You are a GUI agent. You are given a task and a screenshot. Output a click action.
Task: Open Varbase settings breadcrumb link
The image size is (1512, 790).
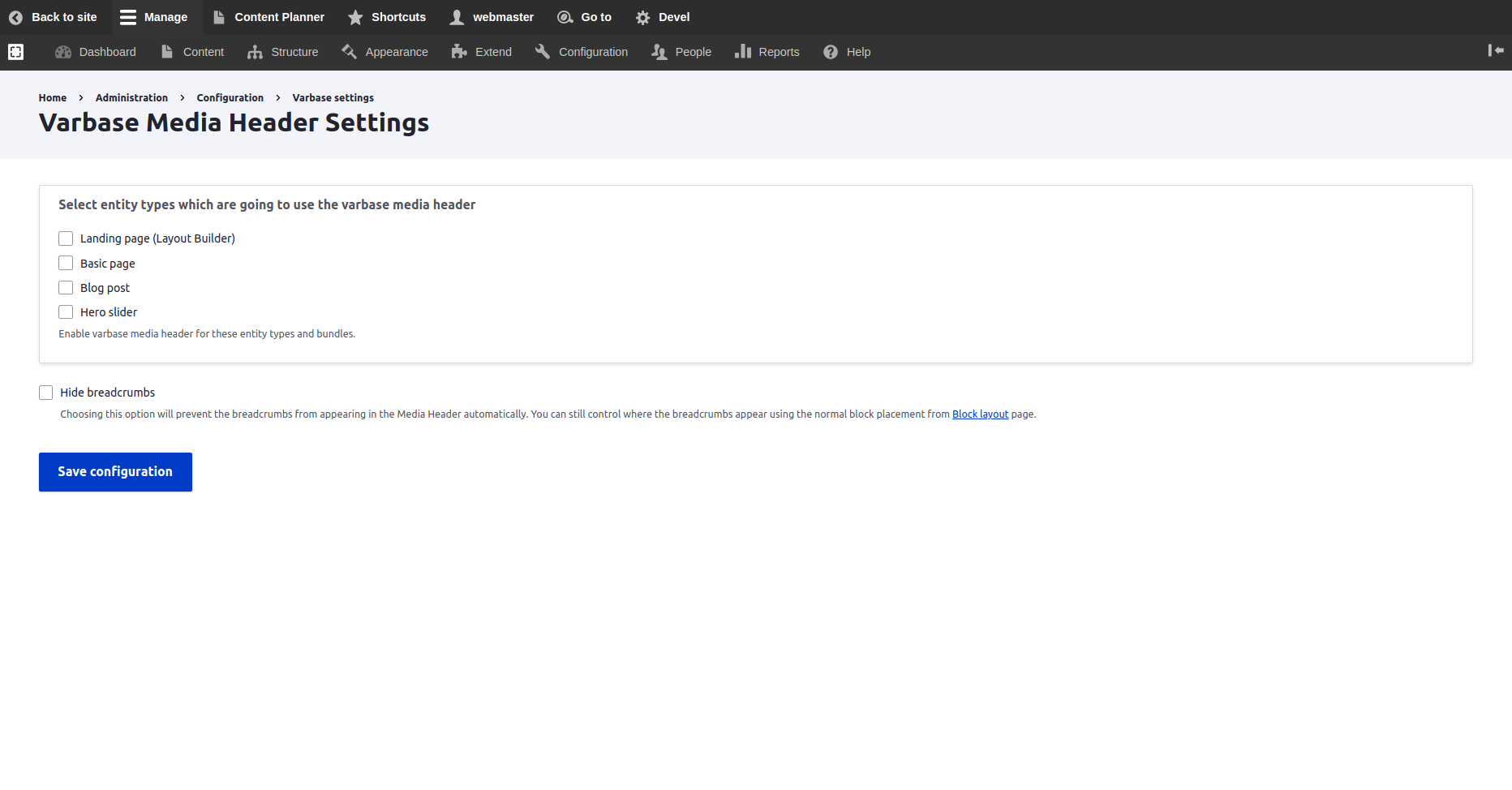point(333,97)
